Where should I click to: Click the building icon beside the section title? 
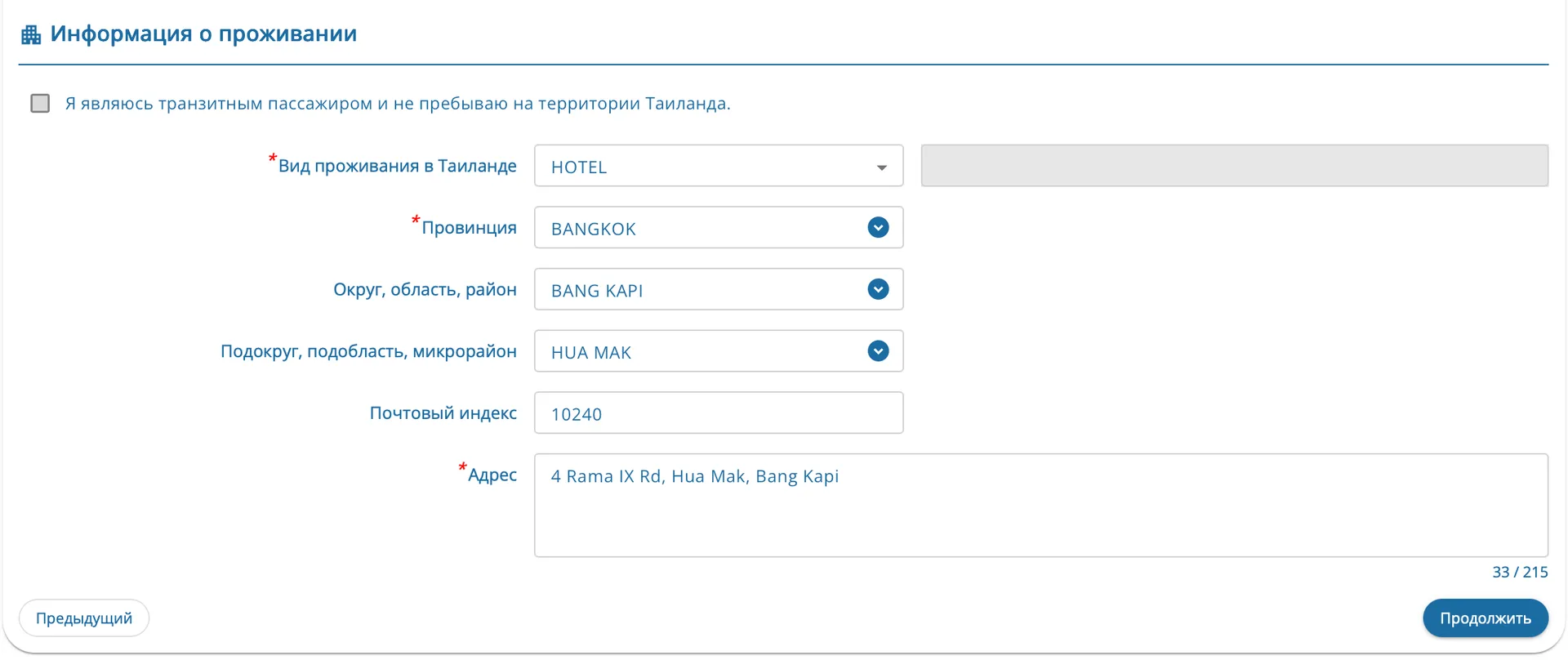31,34
